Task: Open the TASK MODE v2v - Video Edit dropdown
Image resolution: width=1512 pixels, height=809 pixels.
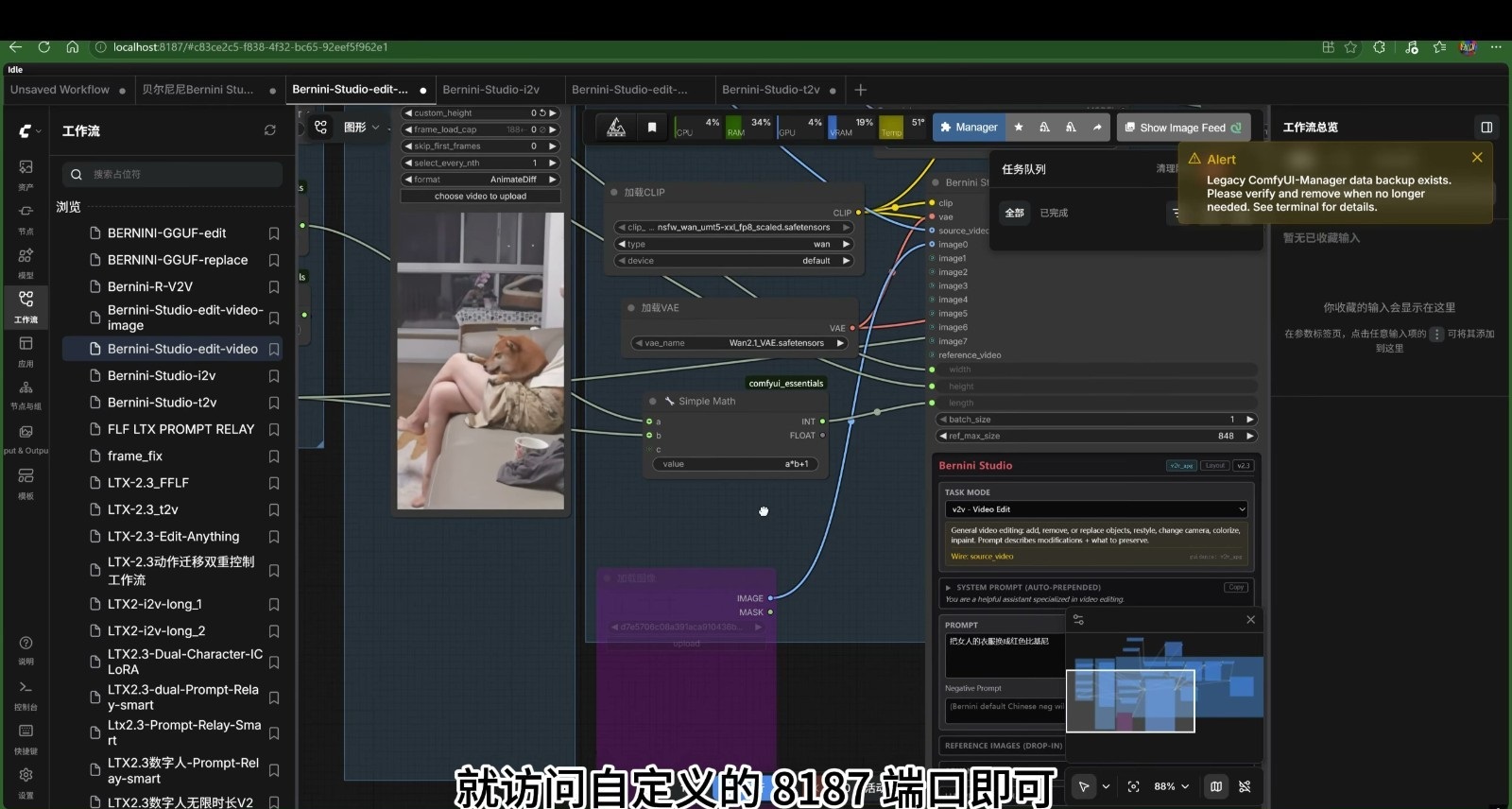Action: pyautogui.click(x=1096, y=509)
